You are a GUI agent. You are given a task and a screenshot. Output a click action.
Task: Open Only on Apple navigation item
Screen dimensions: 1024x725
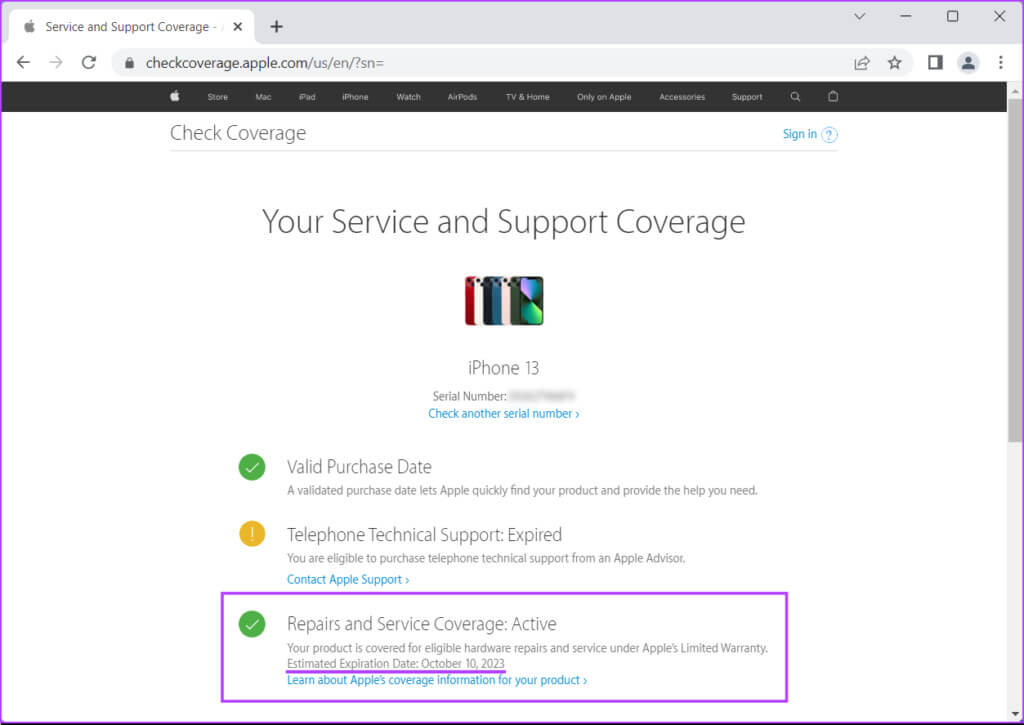(x=604, y=97)
